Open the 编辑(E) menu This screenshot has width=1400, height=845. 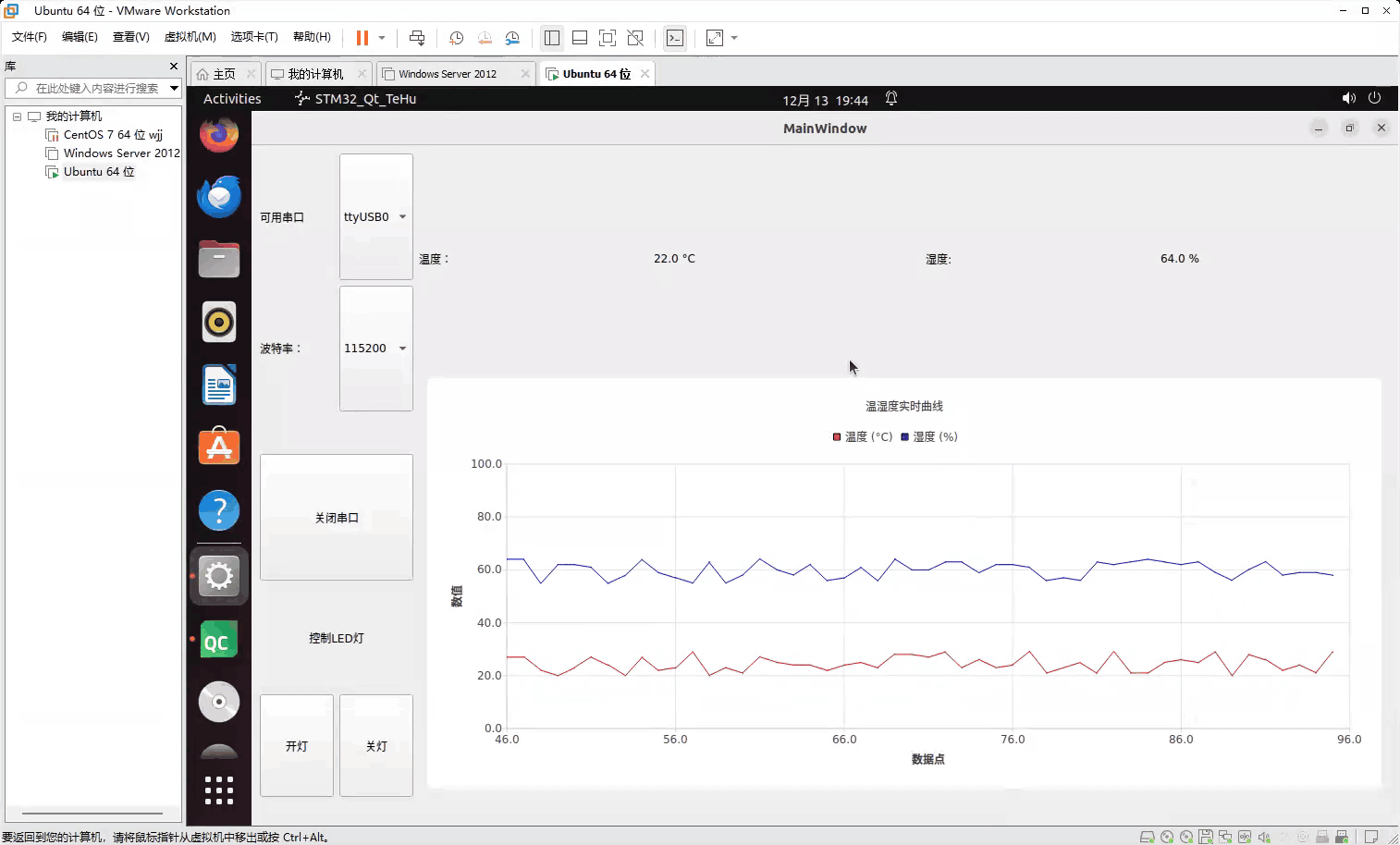pos(80,37)
